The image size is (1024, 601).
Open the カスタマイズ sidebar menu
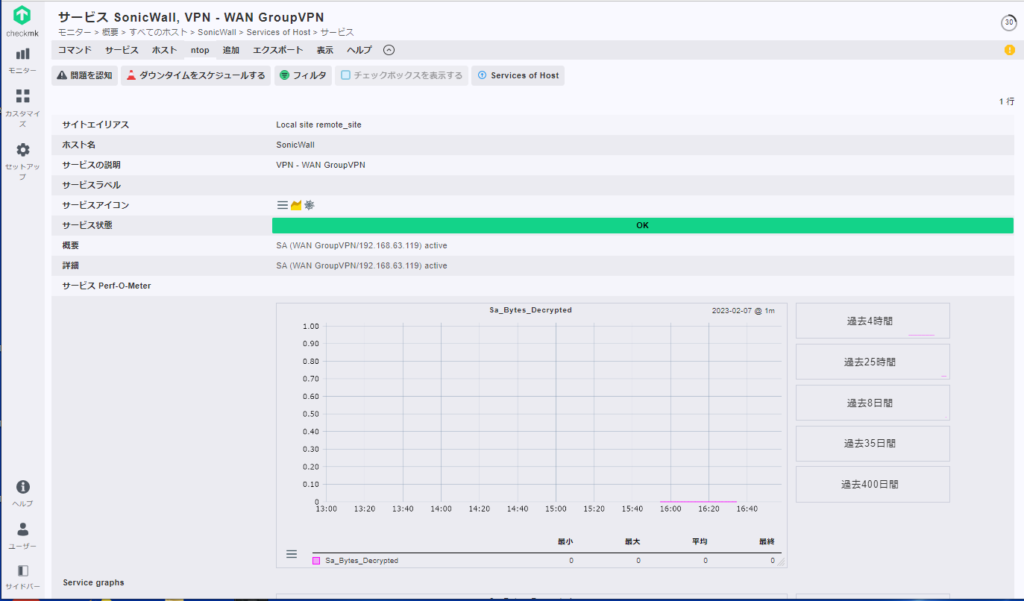22,107
